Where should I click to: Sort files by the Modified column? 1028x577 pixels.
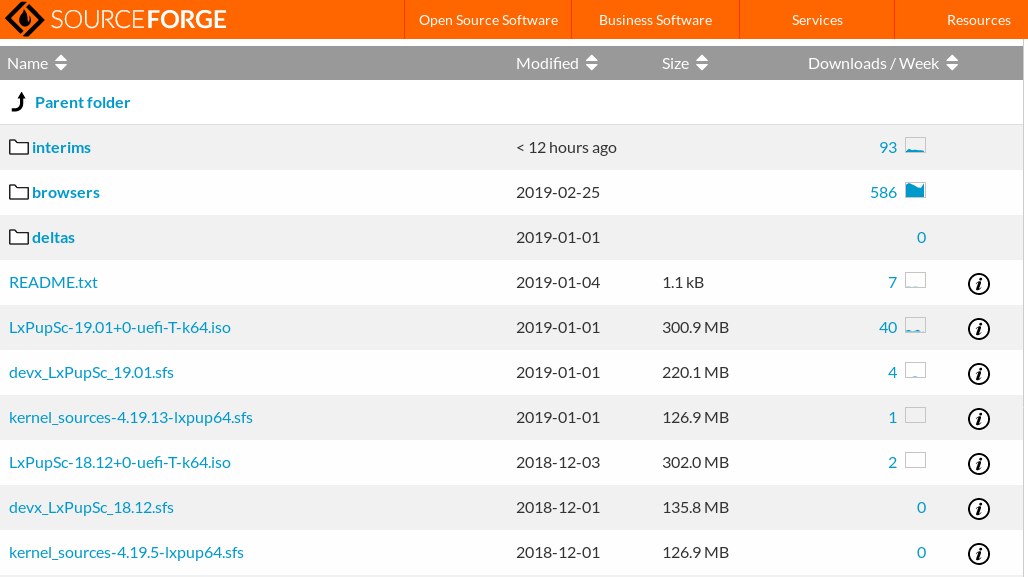pyautogui.click(x=556, y=63)
